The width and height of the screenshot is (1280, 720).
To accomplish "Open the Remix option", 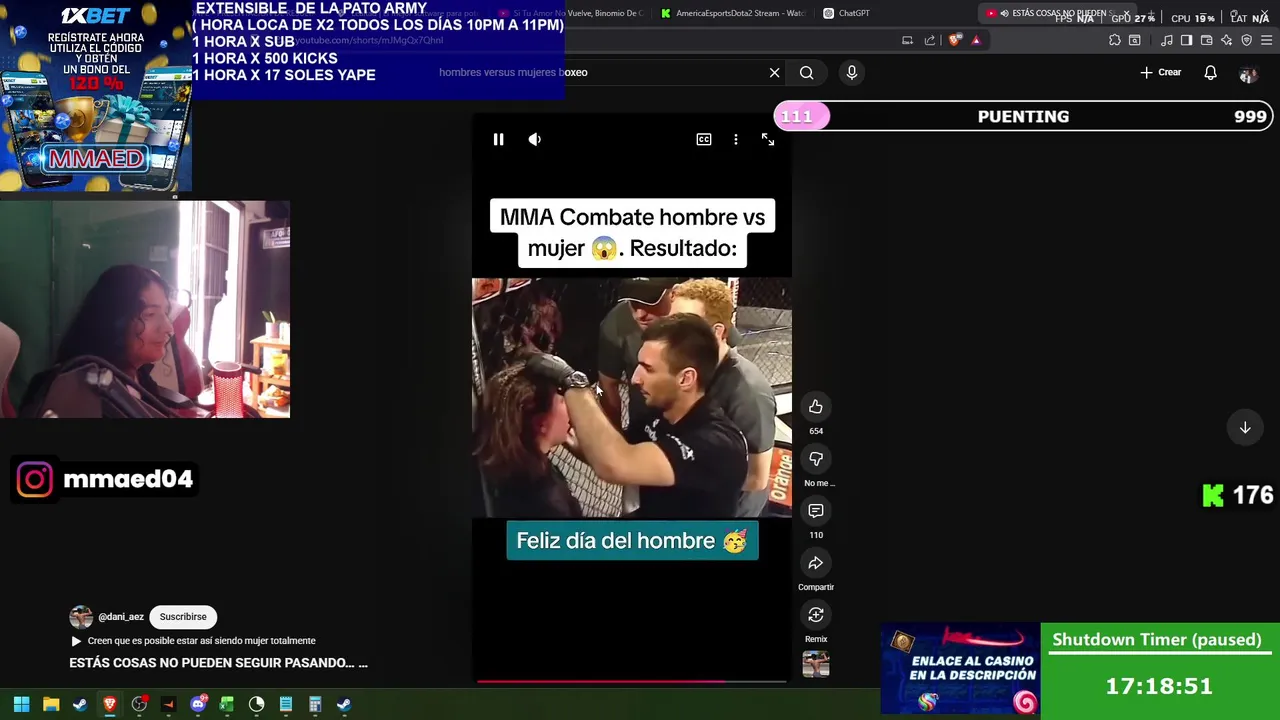I will point(816,615).
